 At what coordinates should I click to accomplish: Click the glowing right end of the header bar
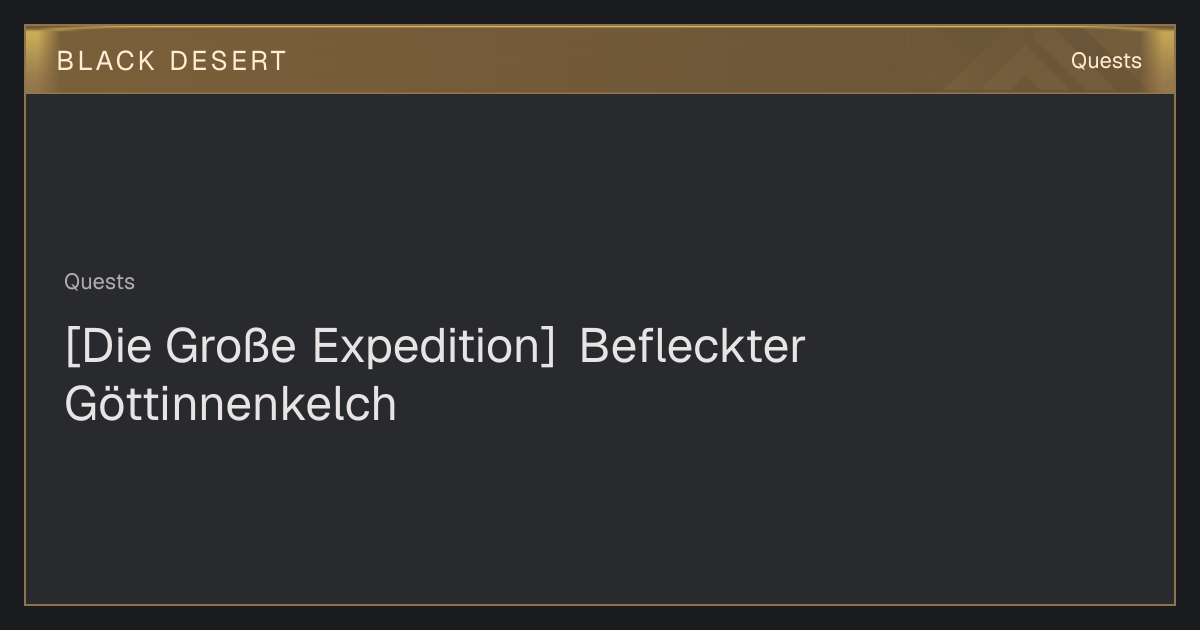click(x=1162, y=60)
